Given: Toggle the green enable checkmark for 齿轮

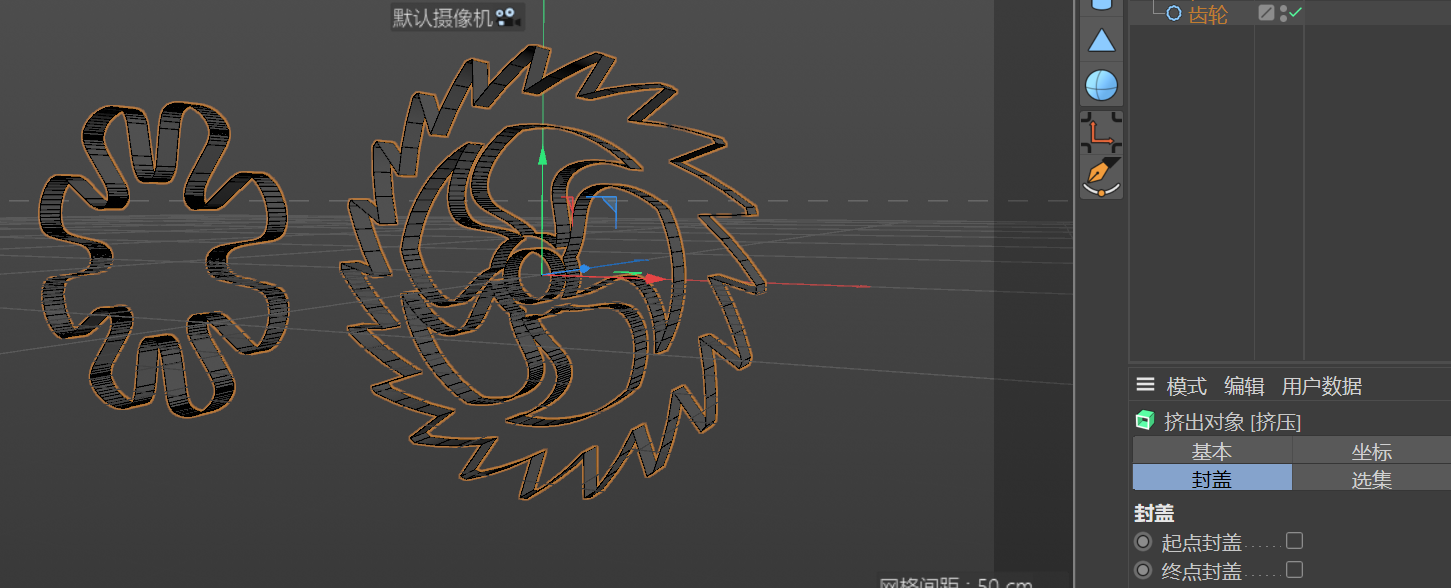Looking at the screenshot, I should tap(1295, 13).
